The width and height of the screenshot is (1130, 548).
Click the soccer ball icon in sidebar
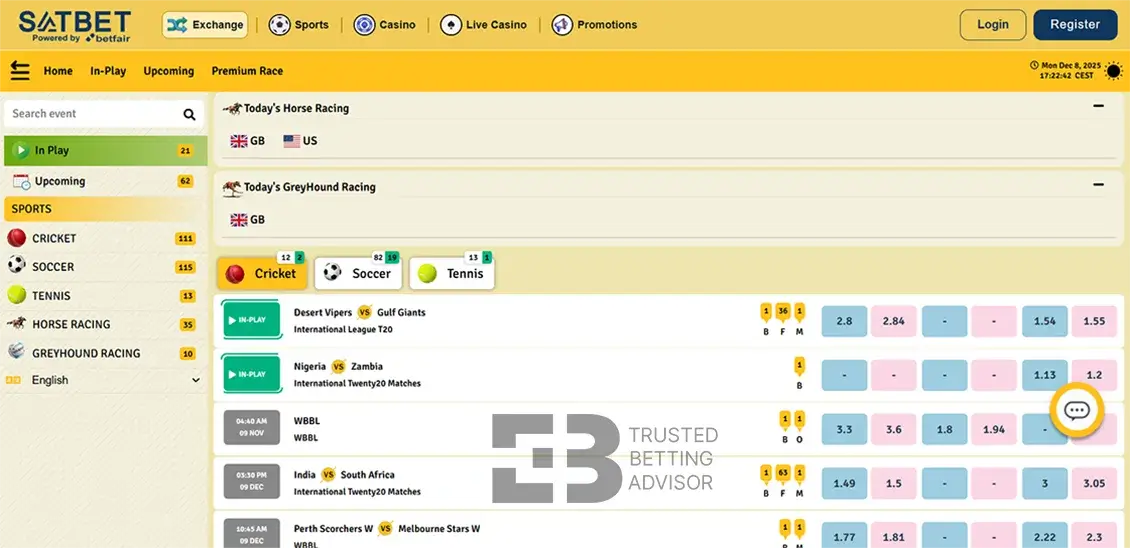tap(17, 266)
